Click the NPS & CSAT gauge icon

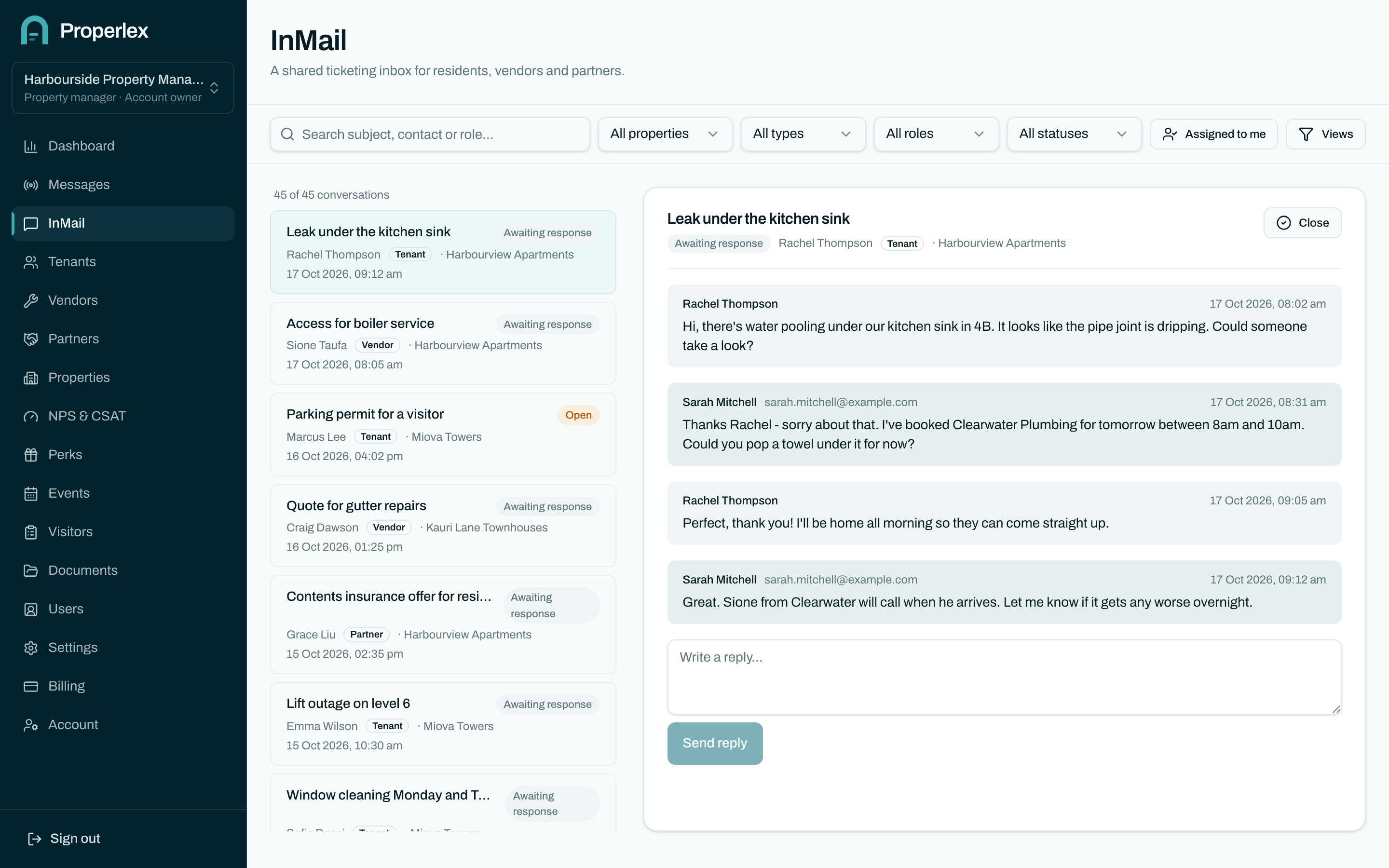tap(30, 416)
